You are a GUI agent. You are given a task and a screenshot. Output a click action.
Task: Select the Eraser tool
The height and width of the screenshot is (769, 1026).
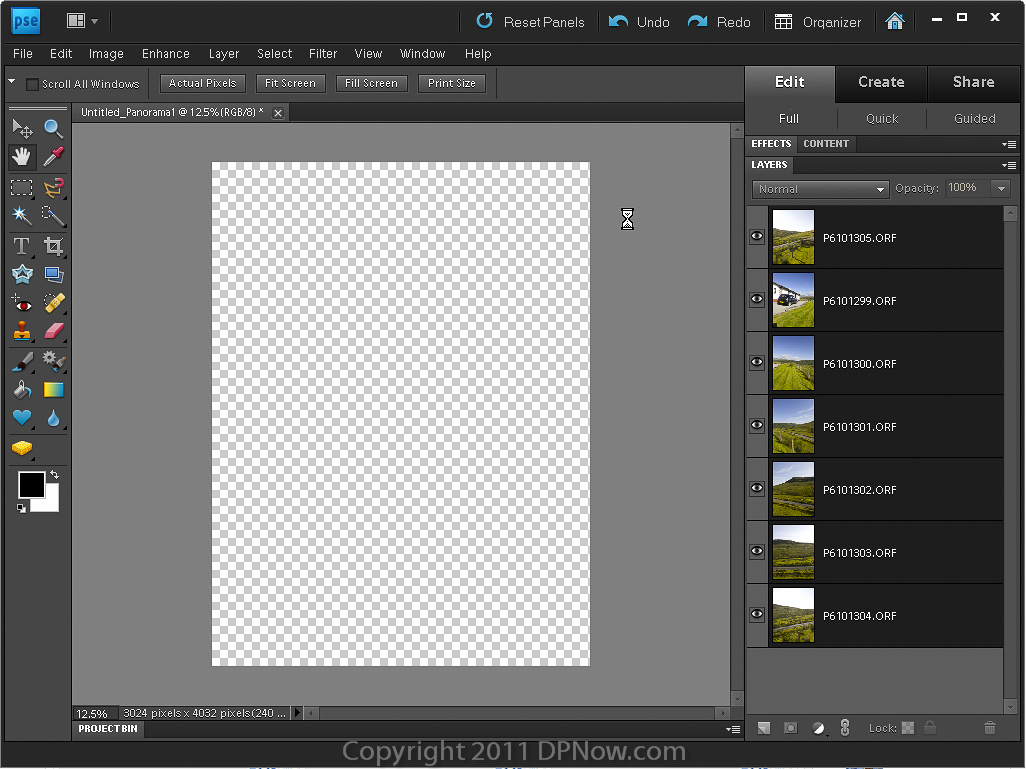[x=54, y=331]
